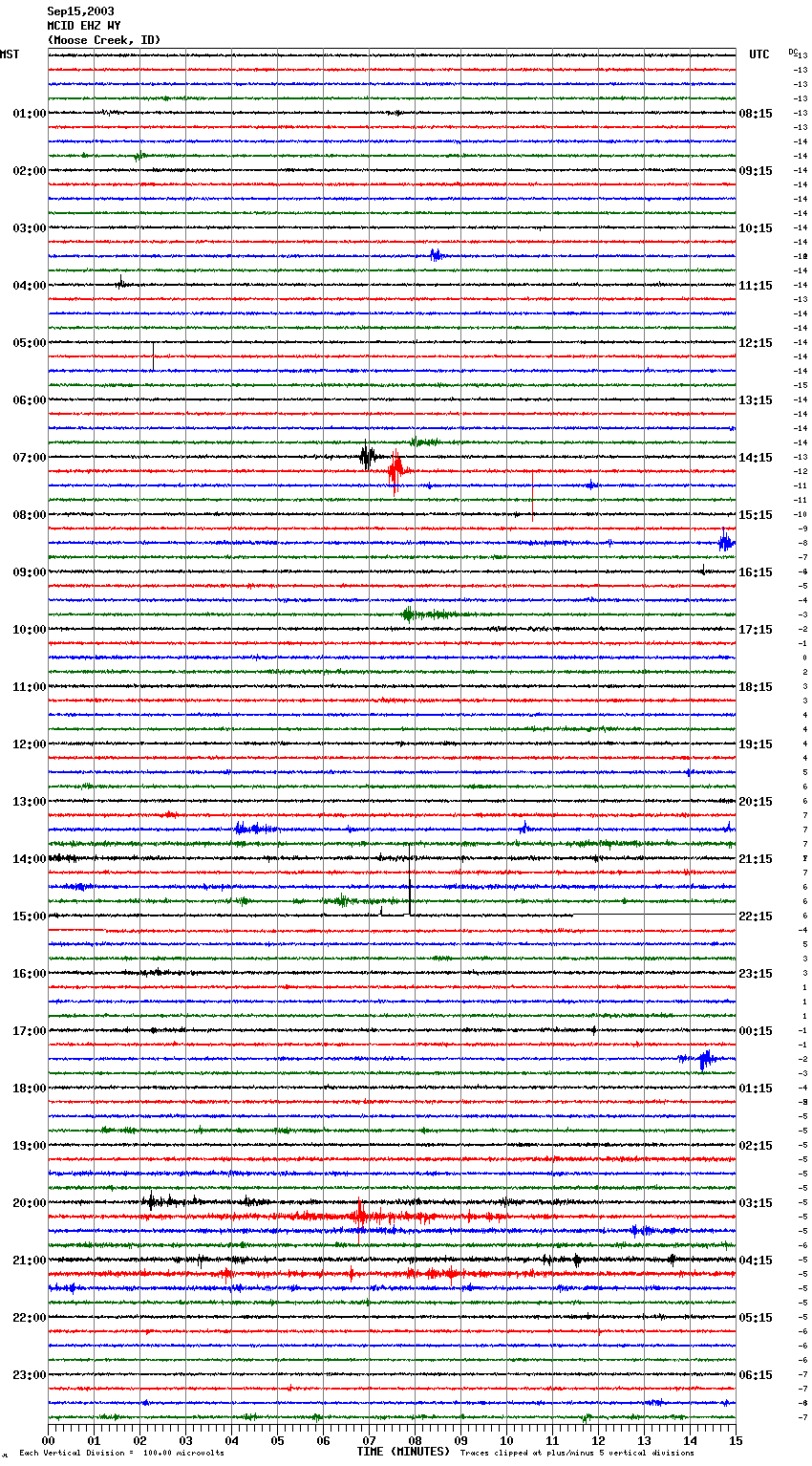This screenshot has height=1466, width=812.
Task: Click the 16:15 UTC time label
Action: [756, 572]
